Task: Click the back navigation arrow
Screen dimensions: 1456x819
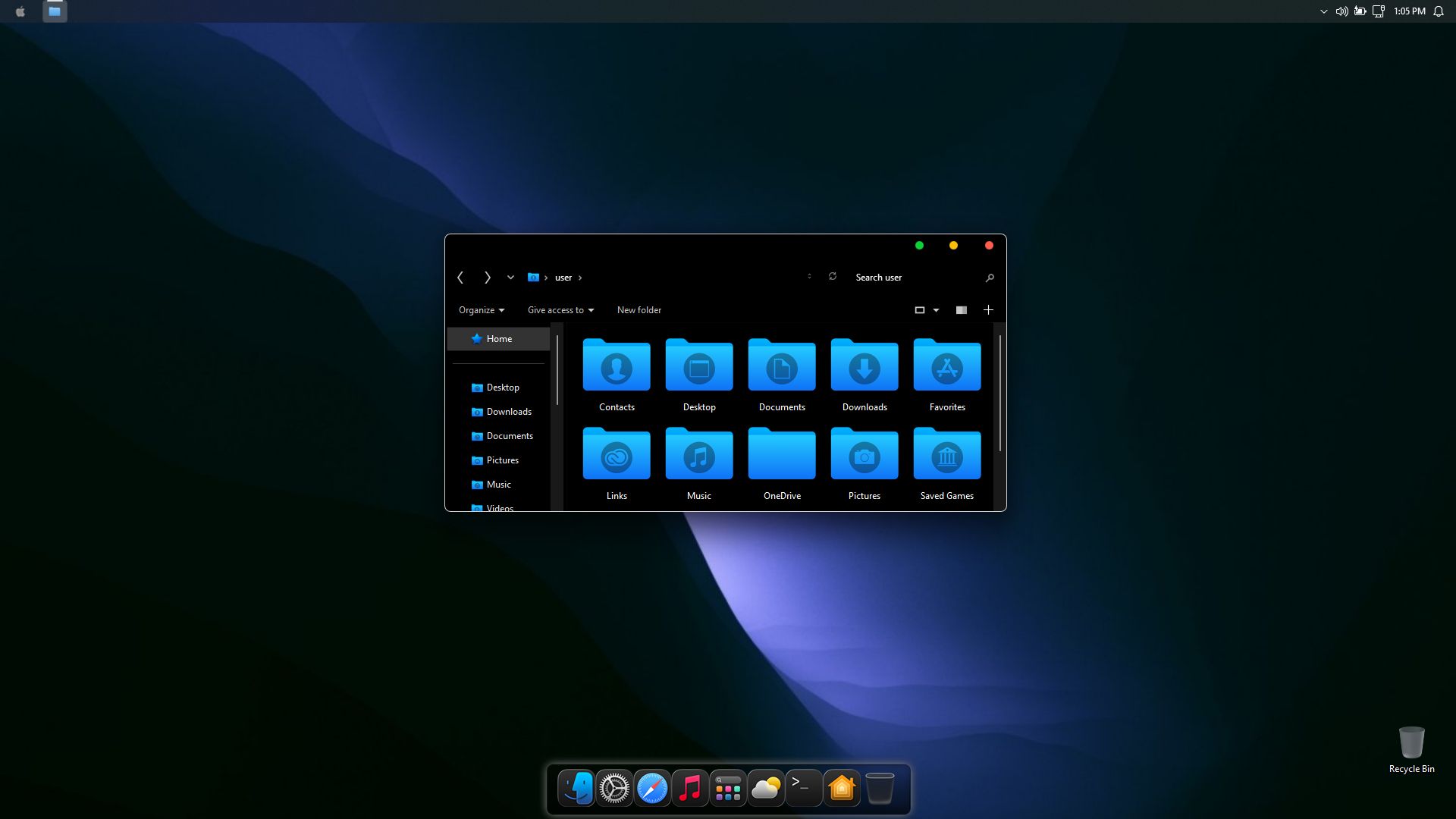Action: click(460, 278)
